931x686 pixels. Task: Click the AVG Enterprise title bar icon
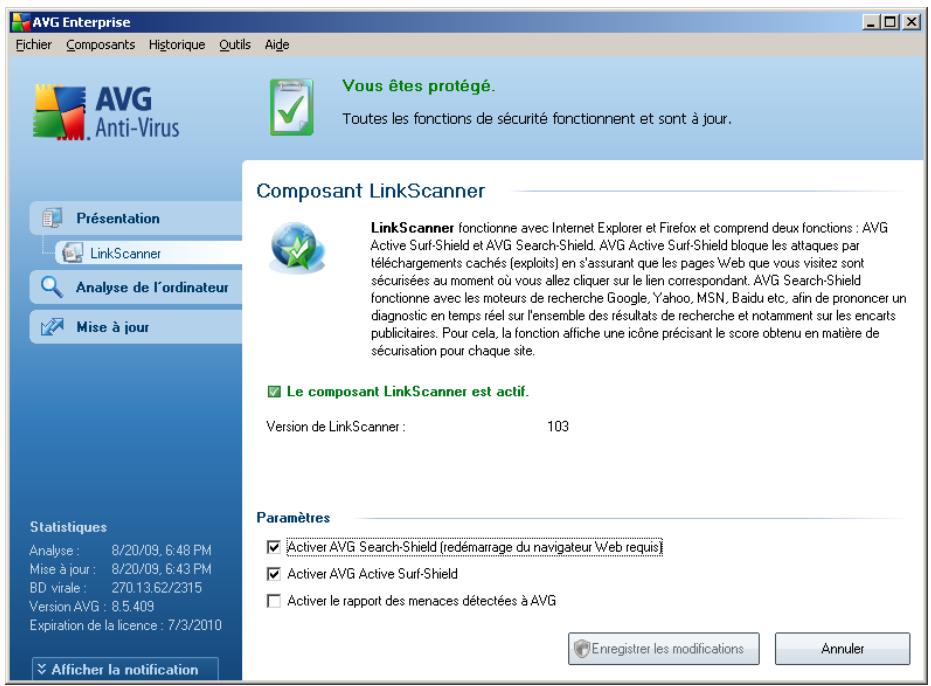pos(21,22)
